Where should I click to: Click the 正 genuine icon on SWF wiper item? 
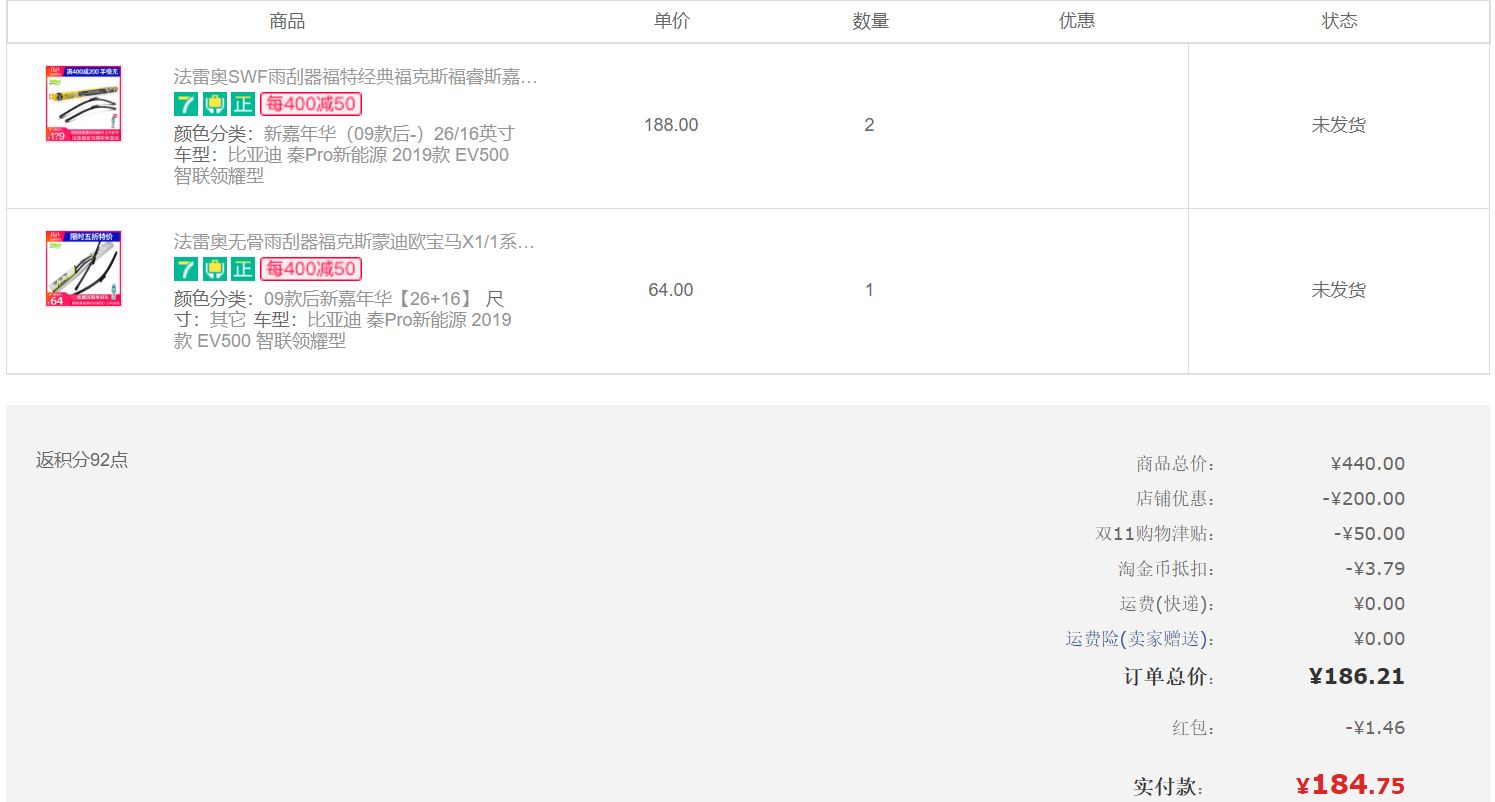pos(243,104)
